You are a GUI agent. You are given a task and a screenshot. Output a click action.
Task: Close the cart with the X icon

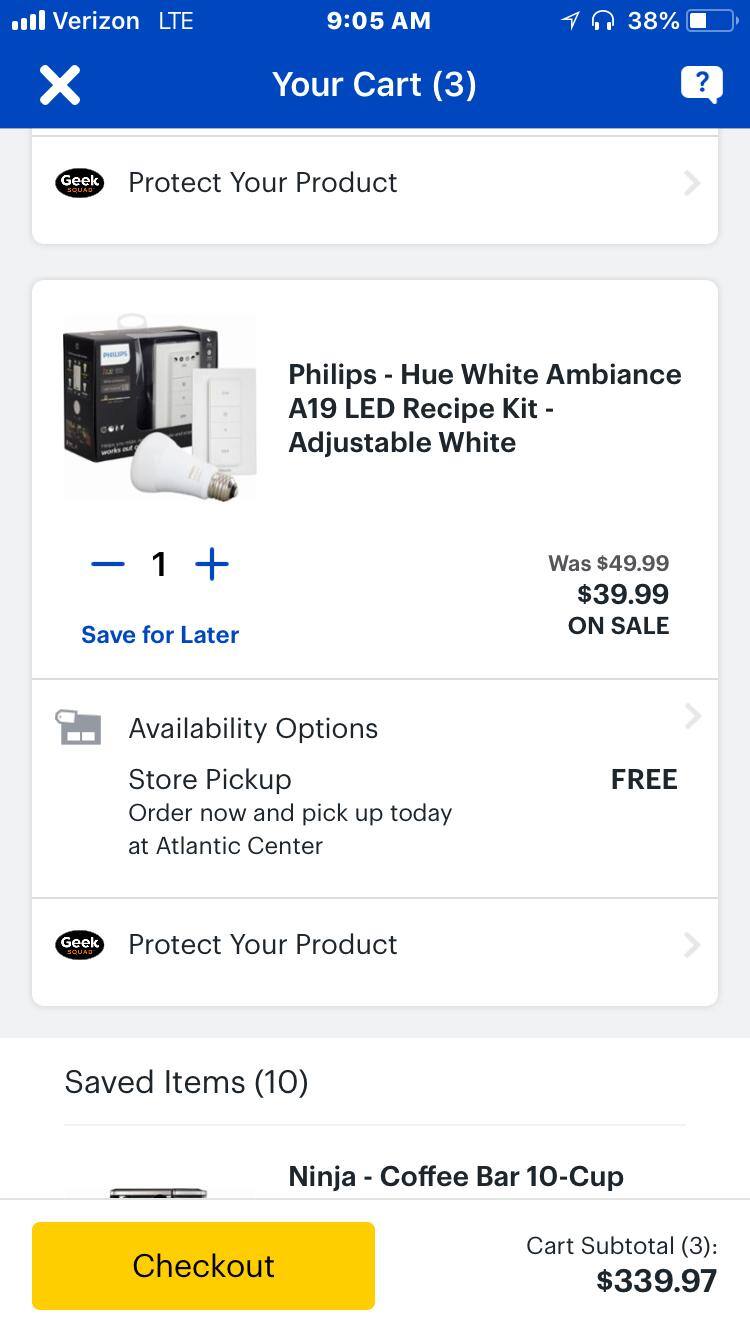(60, 85)
